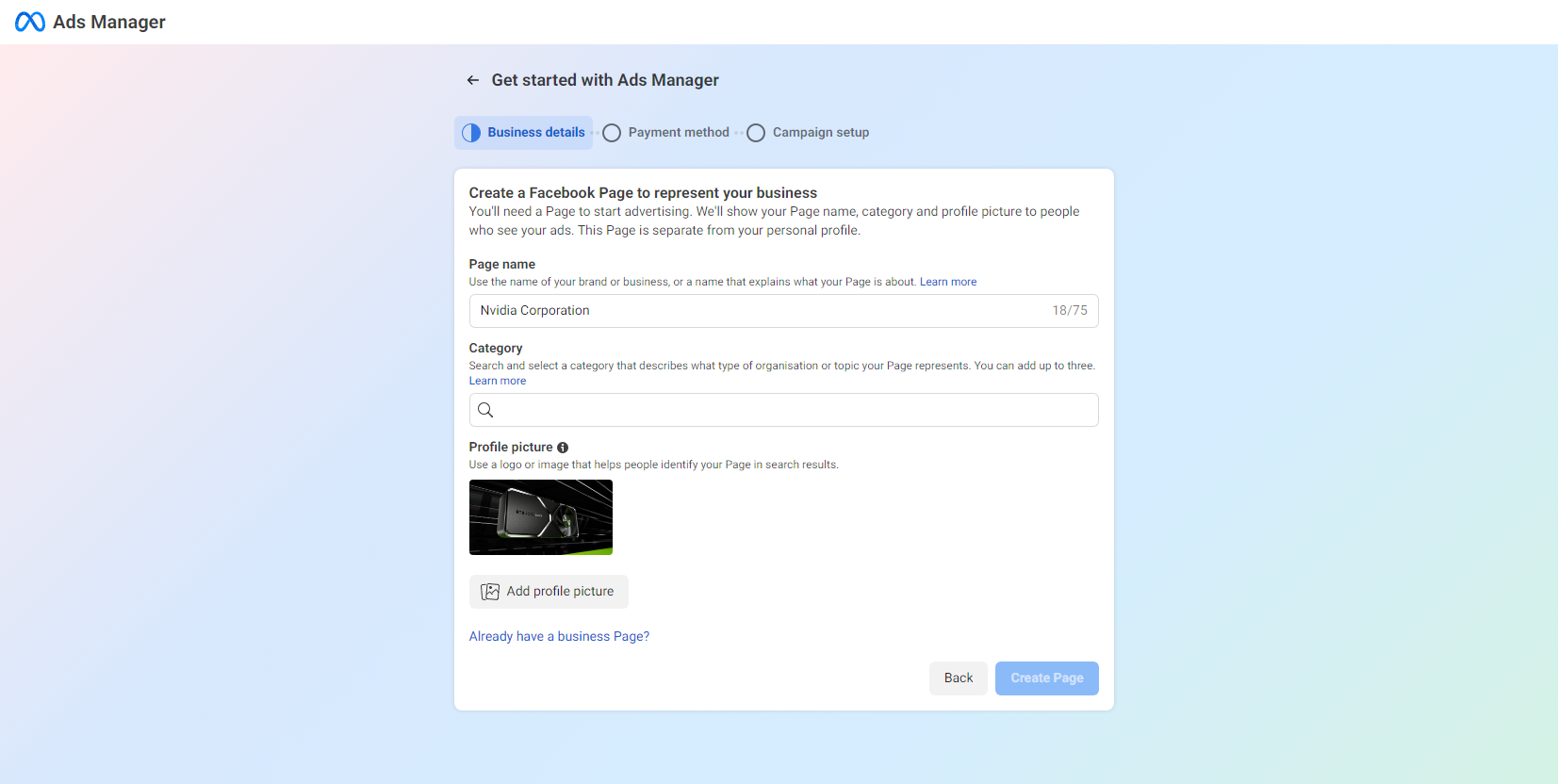Click the Add profile picture button
Viewport: 1558px width, 784px height.
549,592
